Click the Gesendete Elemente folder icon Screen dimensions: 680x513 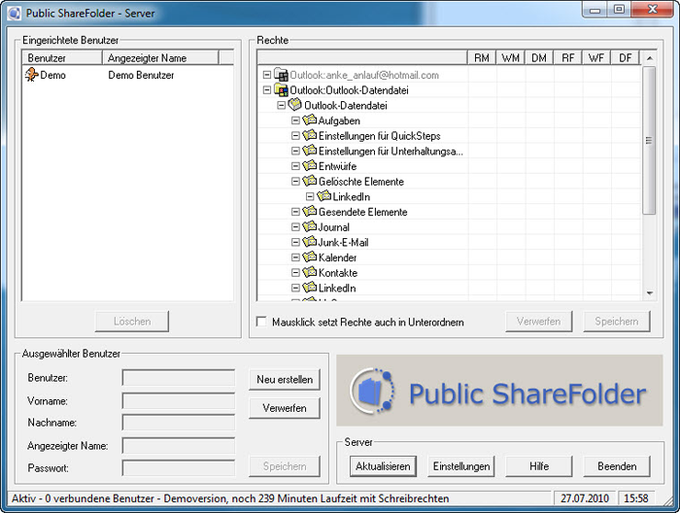coord(309,211)
